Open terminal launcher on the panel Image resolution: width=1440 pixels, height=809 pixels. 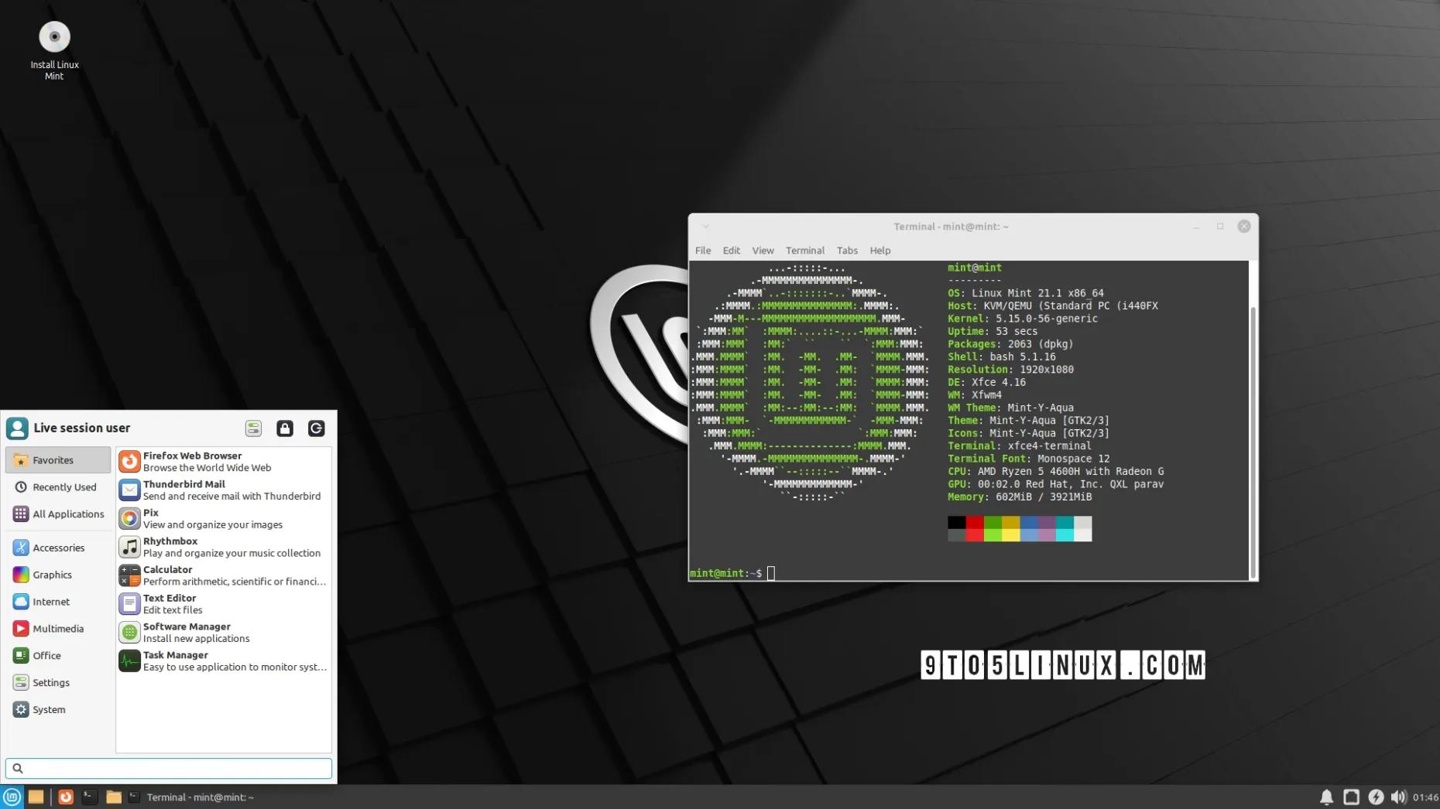point(89,797)
